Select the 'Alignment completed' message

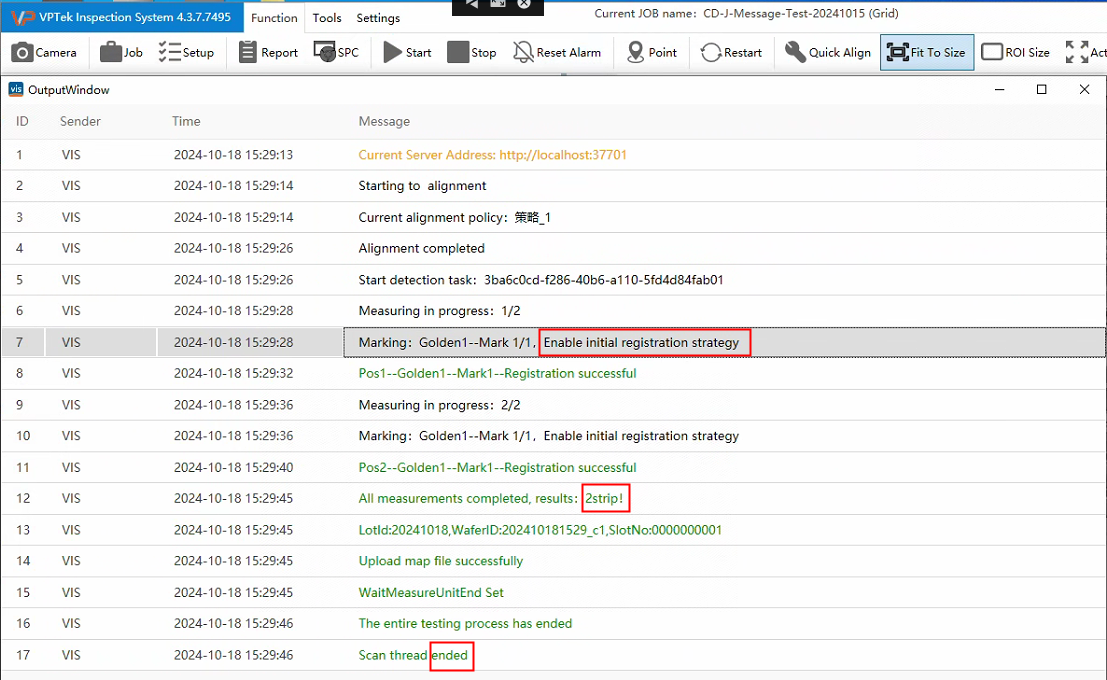421,249
